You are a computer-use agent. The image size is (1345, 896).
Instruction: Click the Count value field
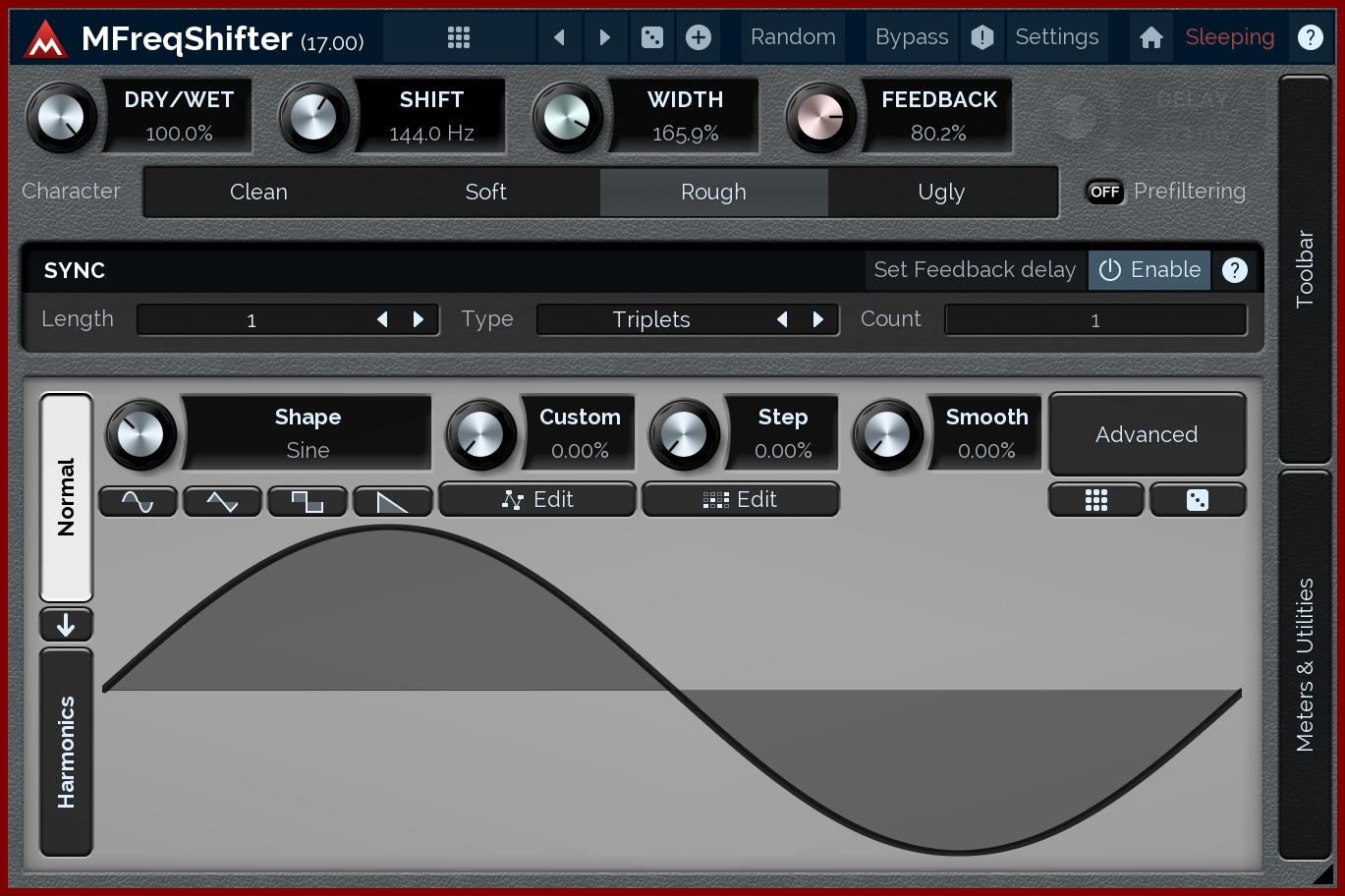[1094, 320]
